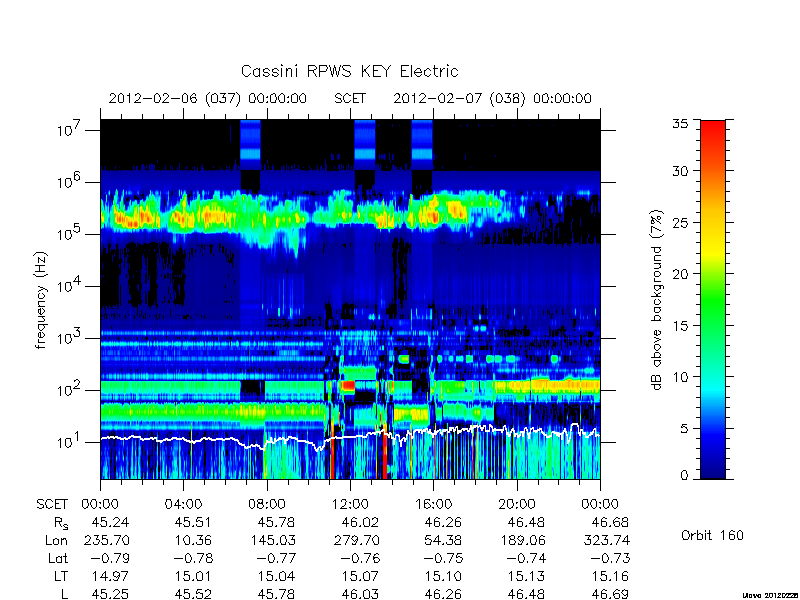Click the colorbar tick value 25
800x600 pixels.
[680, 222]
